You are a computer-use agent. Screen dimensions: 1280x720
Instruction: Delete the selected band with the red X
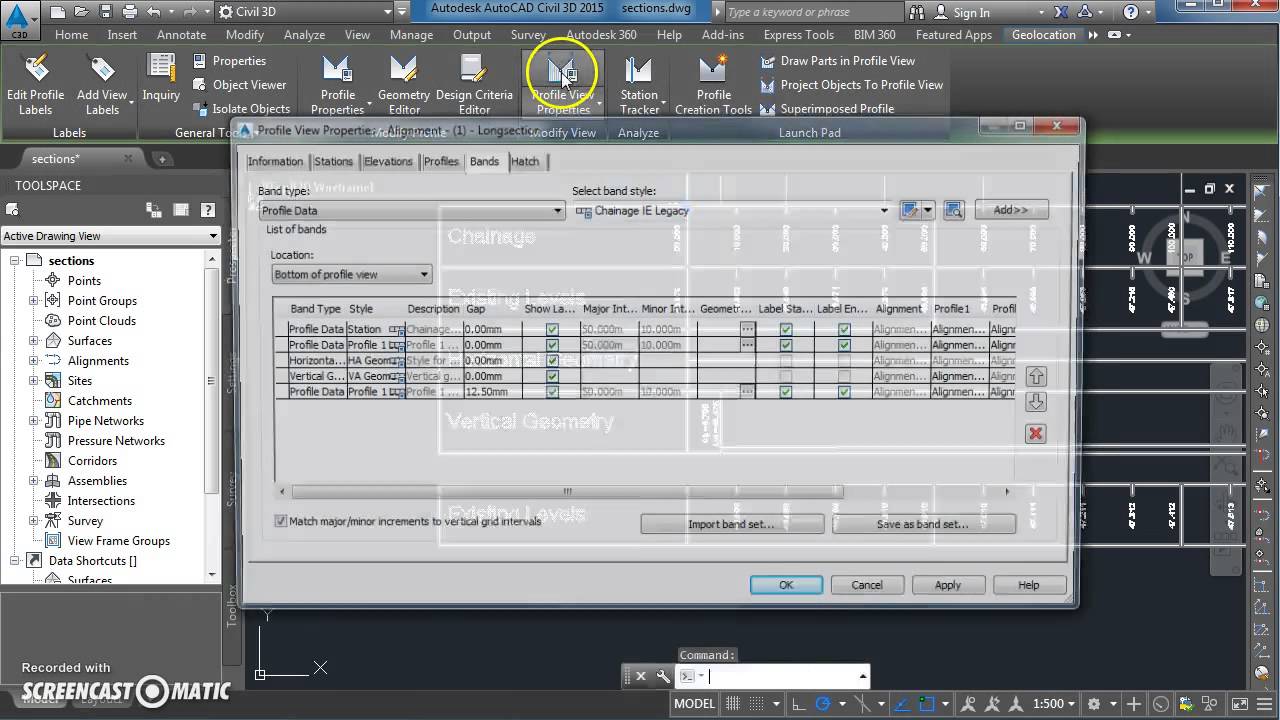click(1036, 433)
